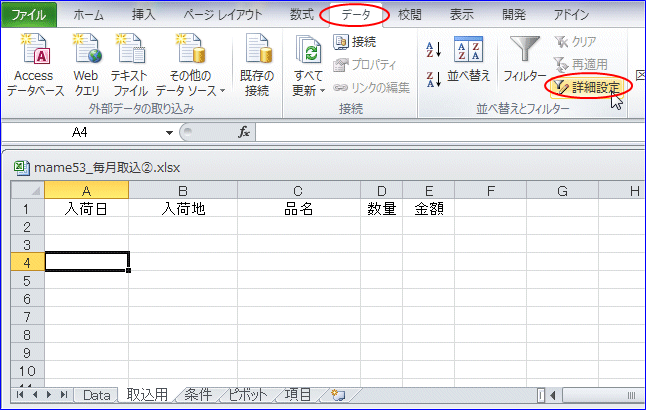The width and height of the screenshot is (646, 410).
Task: Click the Name Box showing A4
Action: pyautogui.click(x=80, y=132)
